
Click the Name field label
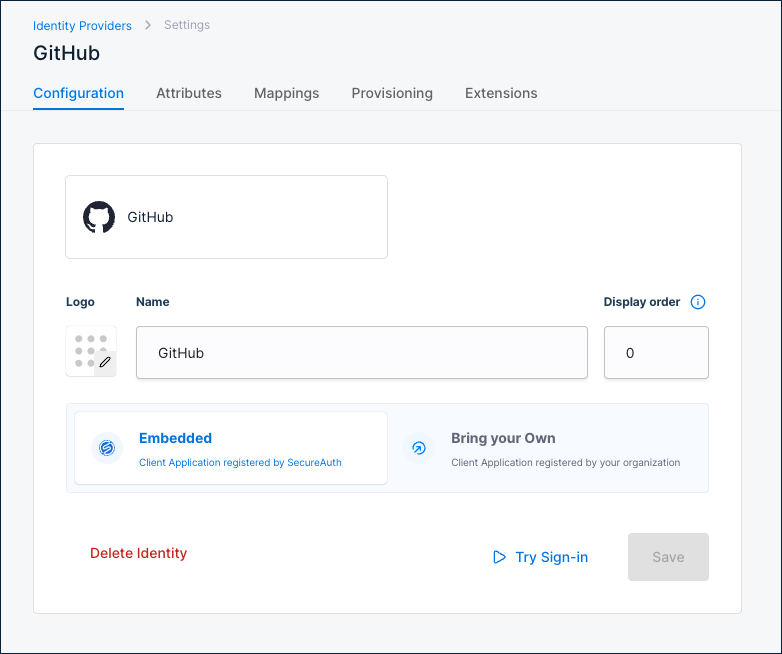153,302
